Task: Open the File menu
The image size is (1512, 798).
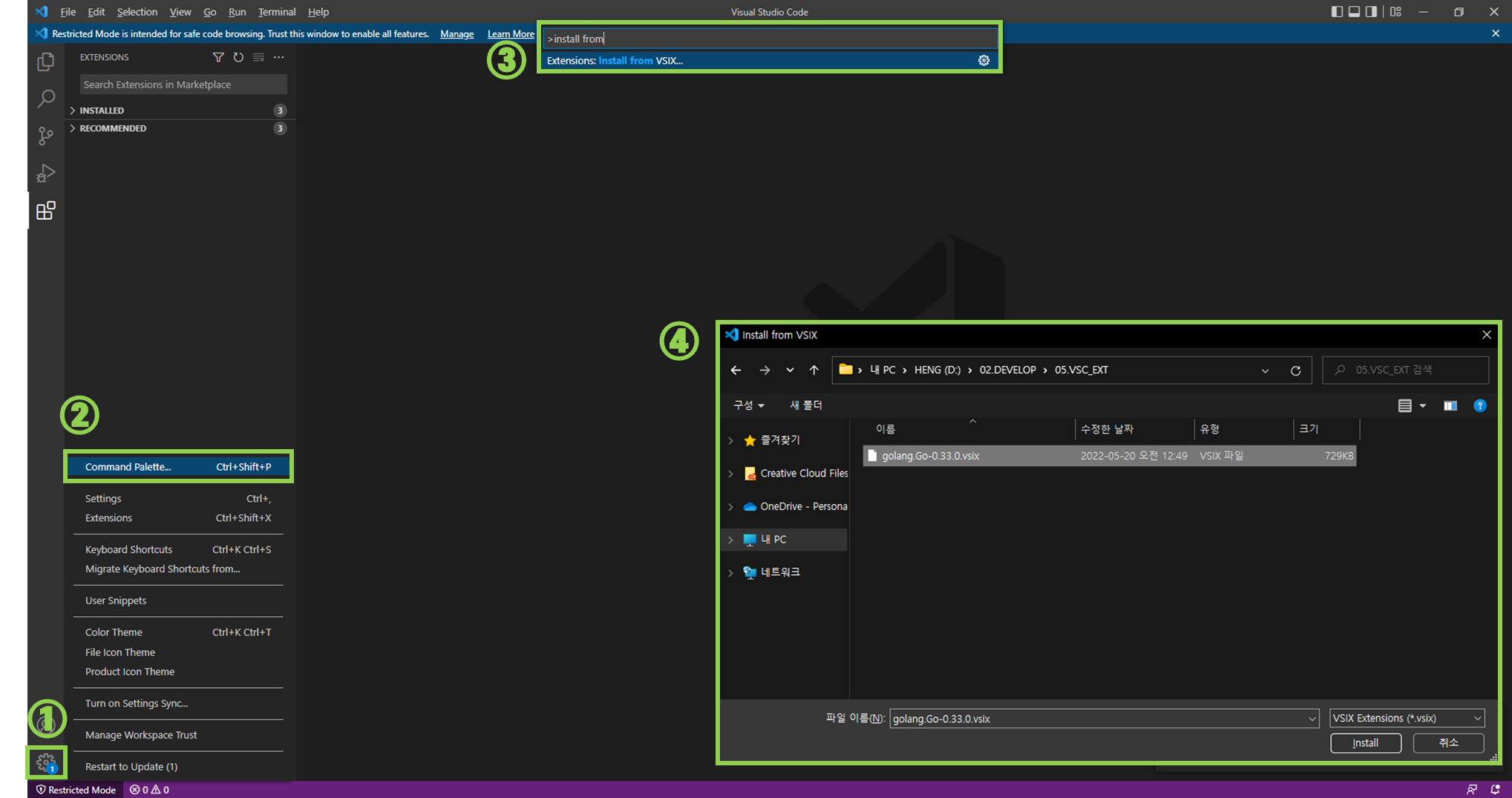Action: 68,12
